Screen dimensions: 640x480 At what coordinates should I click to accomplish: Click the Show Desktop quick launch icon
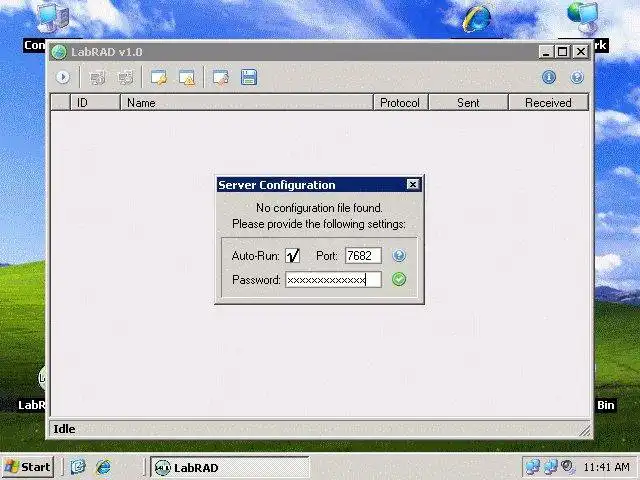coord(78,467)
